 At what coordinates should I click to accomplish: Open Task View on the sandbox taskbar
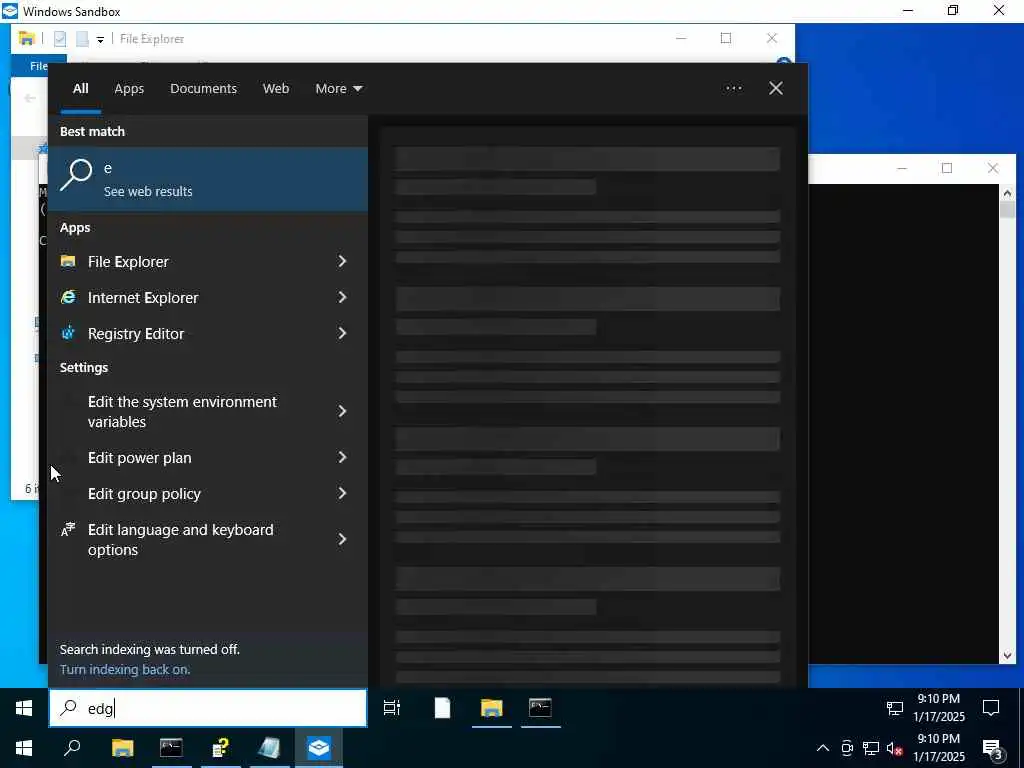[x=392, y=708]
